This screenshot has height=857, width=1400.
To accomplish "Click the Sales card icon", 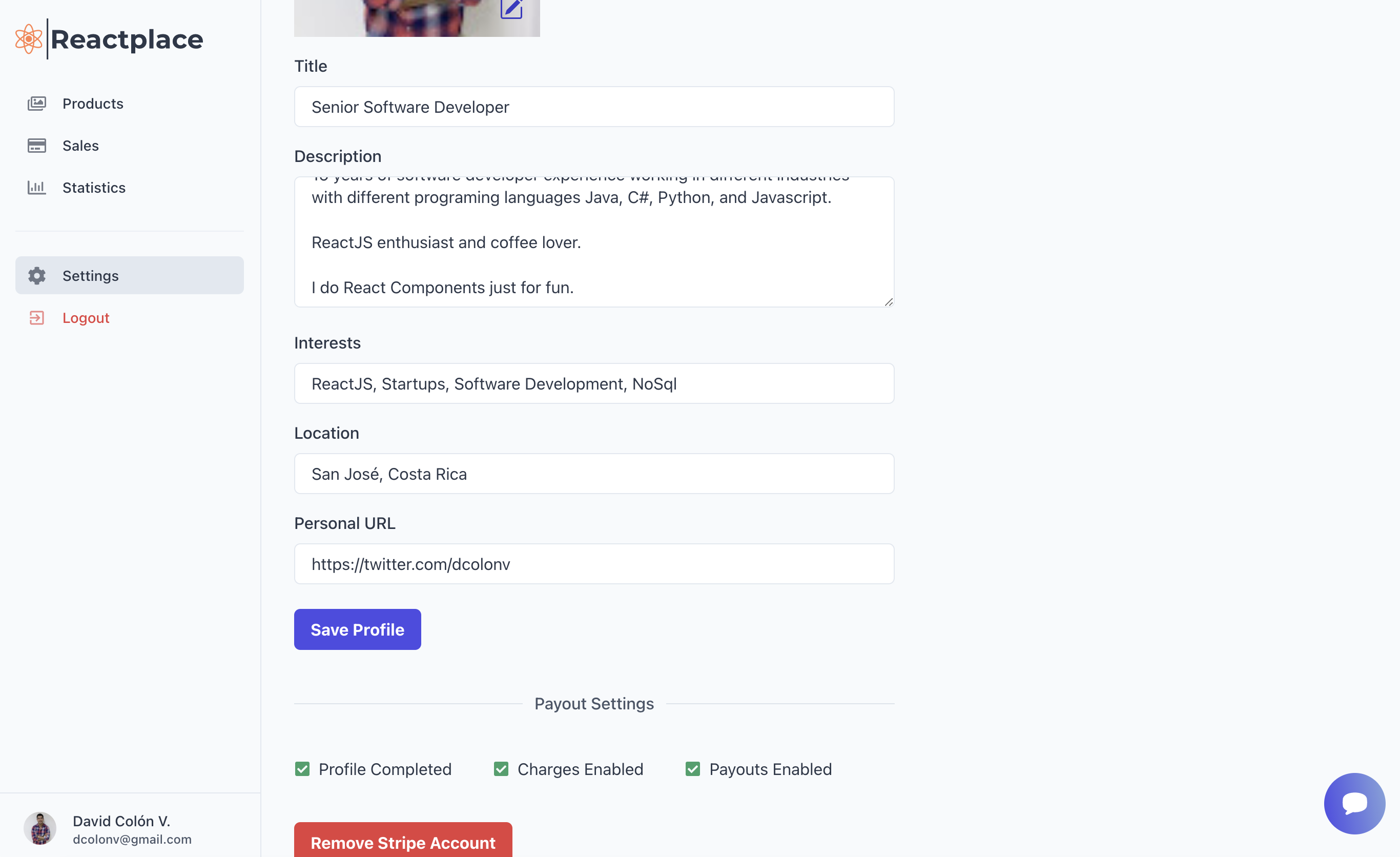I will pos(36,145).
